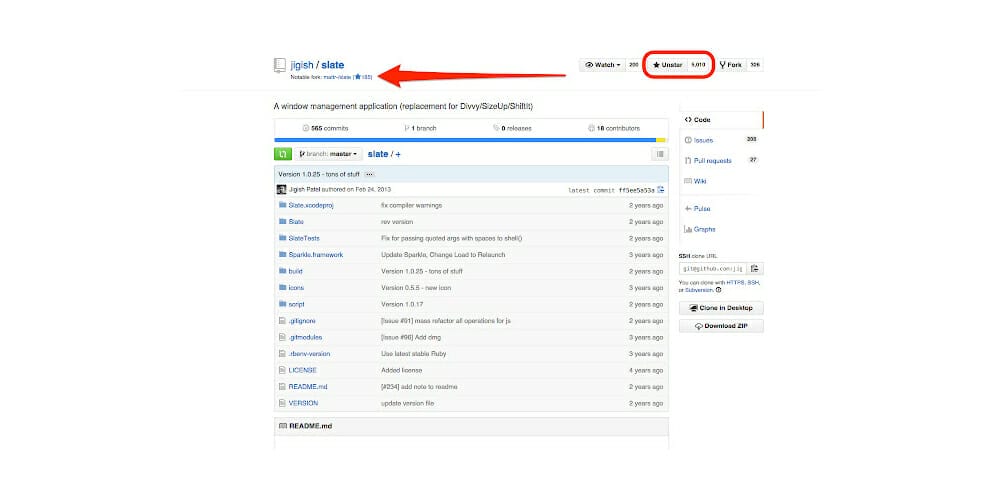Open the SlateTests folder name
This screenshot has width=1000, height=500.
(x=304, y=238)
